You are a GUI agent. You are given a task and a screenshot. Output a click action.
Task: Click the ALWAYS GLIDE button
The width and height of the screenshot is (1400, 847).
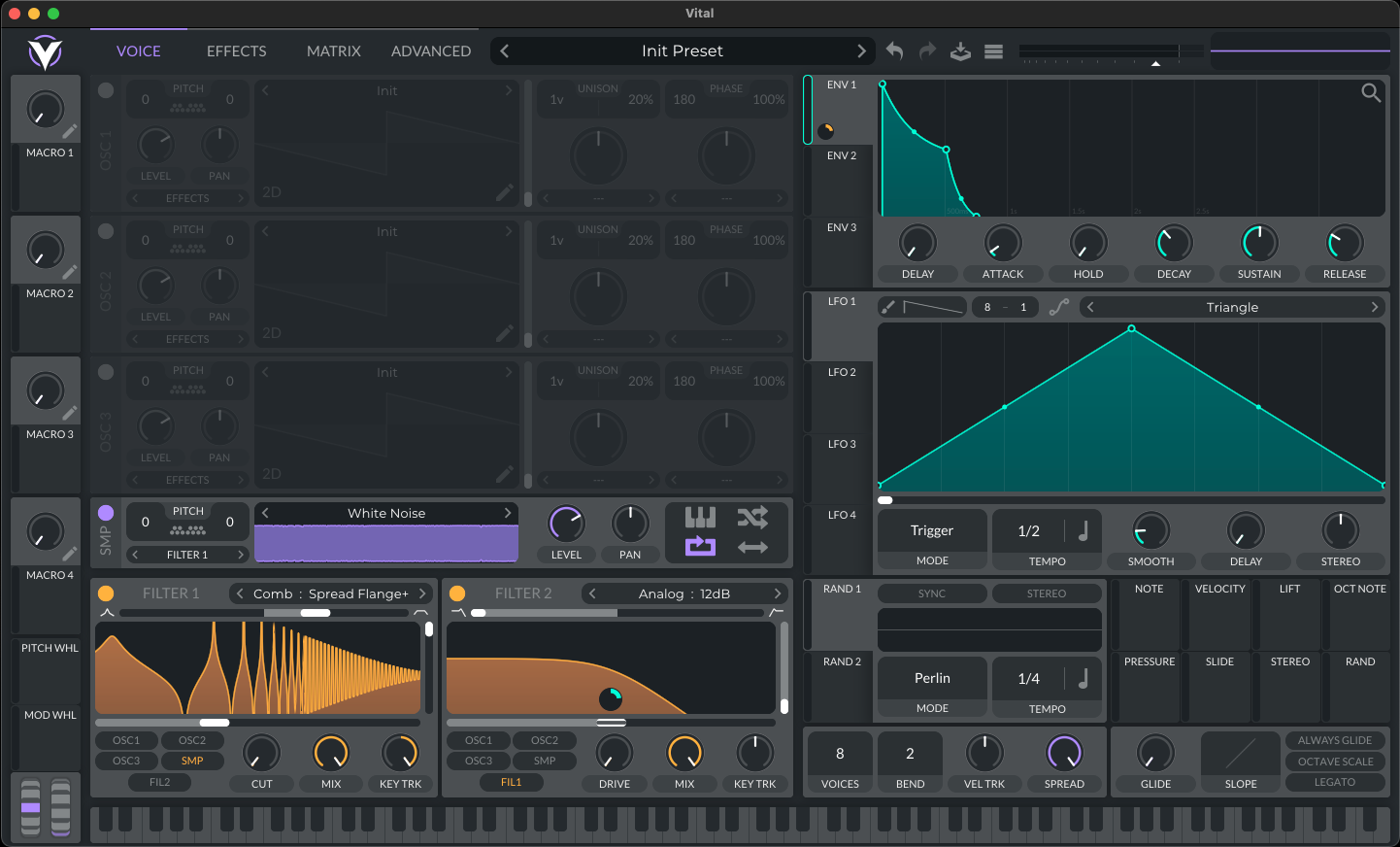pyautogui.click(x=1335, y=740)
